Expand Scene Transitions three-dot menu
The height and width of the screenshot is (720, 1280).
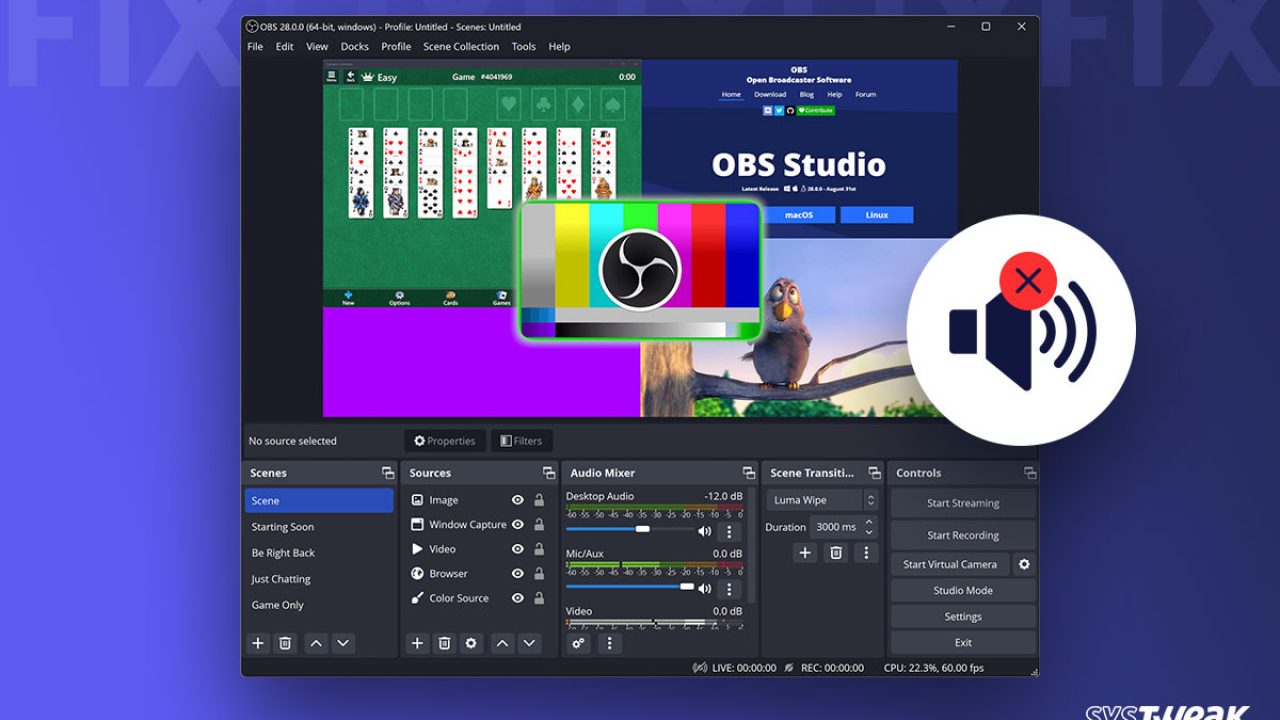point(866,552)
